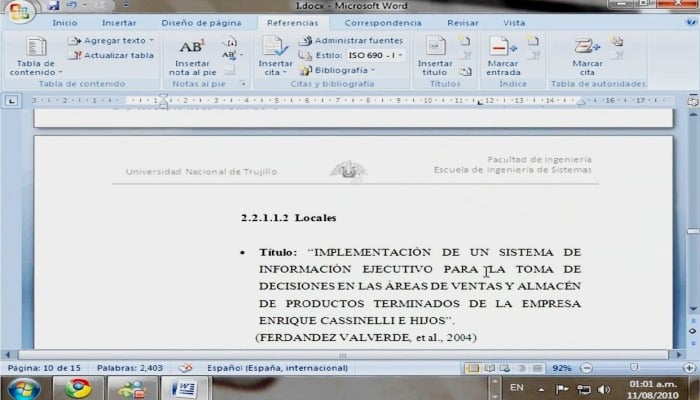Expand the Bibliografía dropdown
Viewport: 700px width, 400px height.
point(338,71)
